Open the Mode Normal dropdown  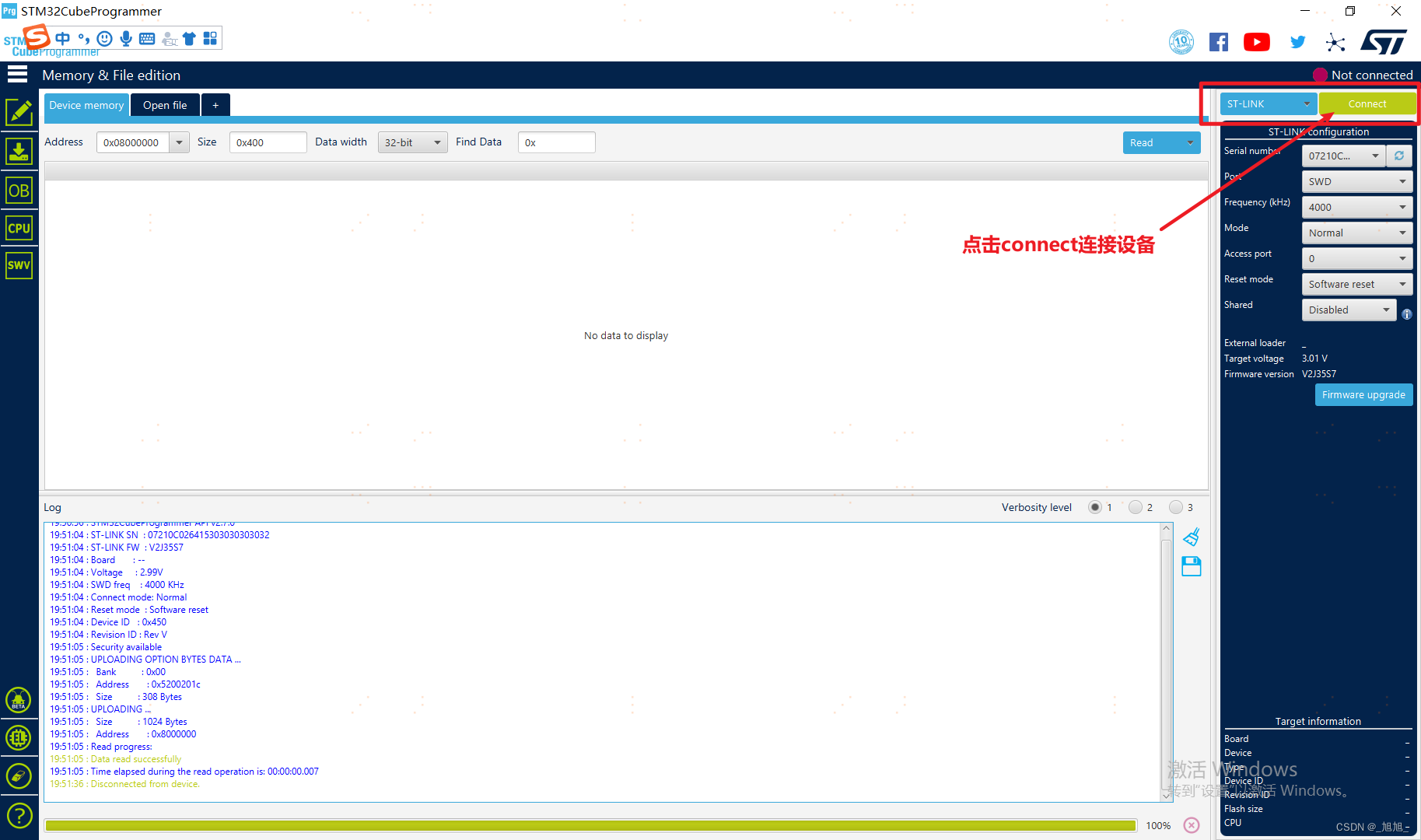click(1357, 233)
